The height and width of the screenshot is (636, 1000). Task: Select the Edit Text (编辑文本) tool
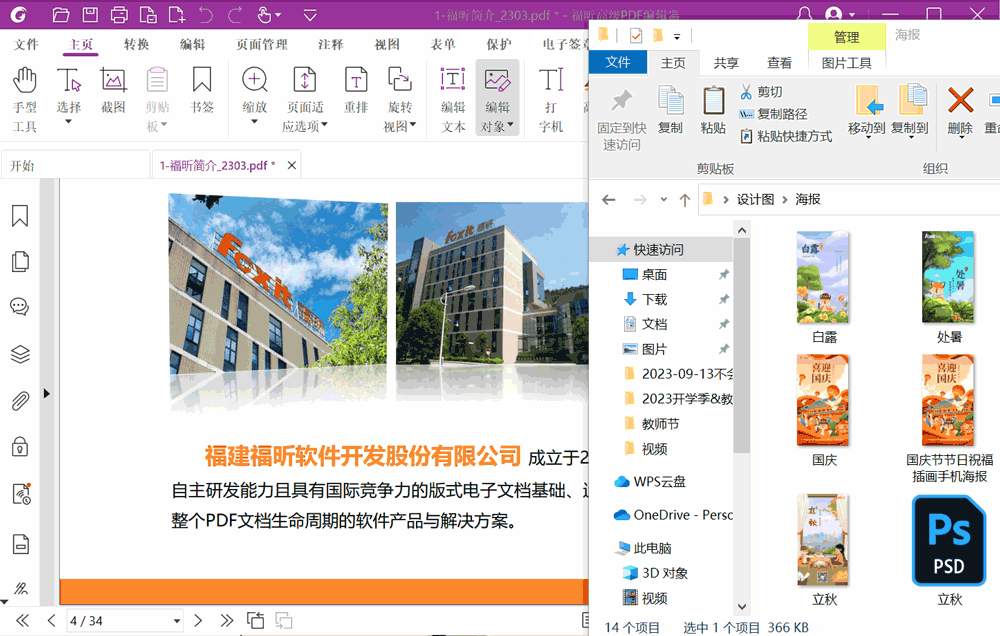pos(453,99)
